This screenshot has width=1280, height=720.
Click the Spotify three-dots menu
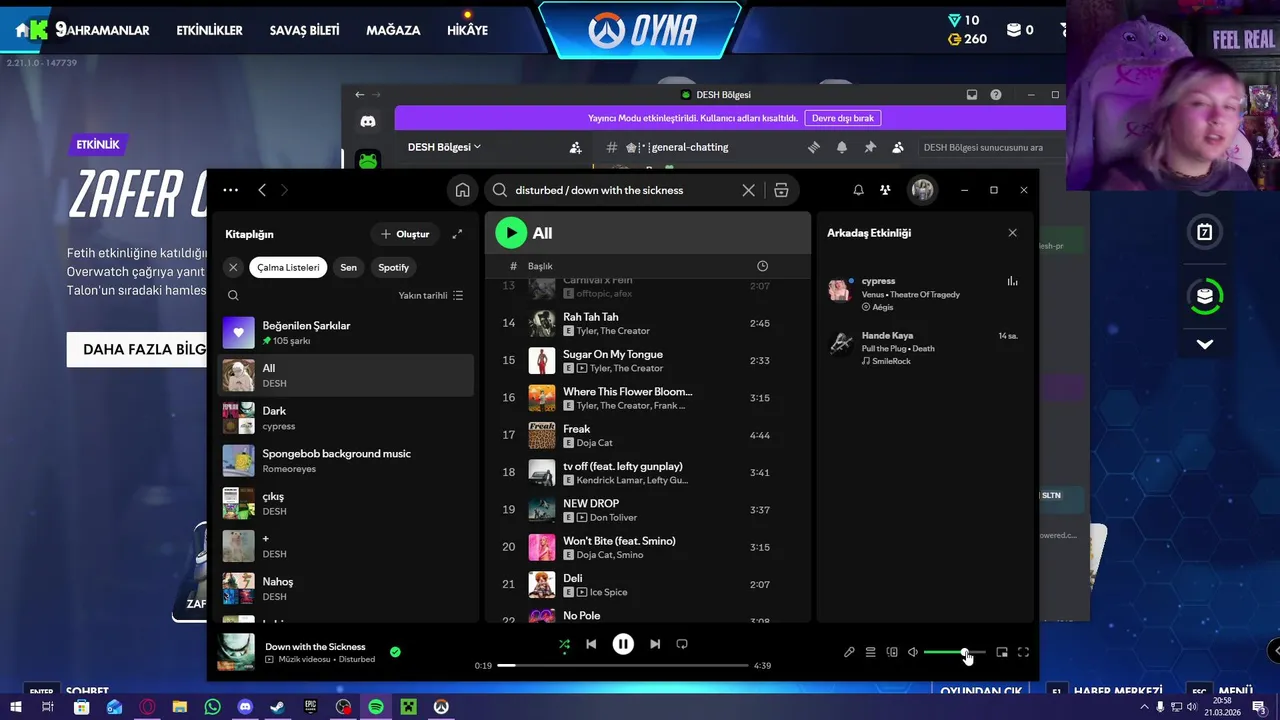coord(231,190)
